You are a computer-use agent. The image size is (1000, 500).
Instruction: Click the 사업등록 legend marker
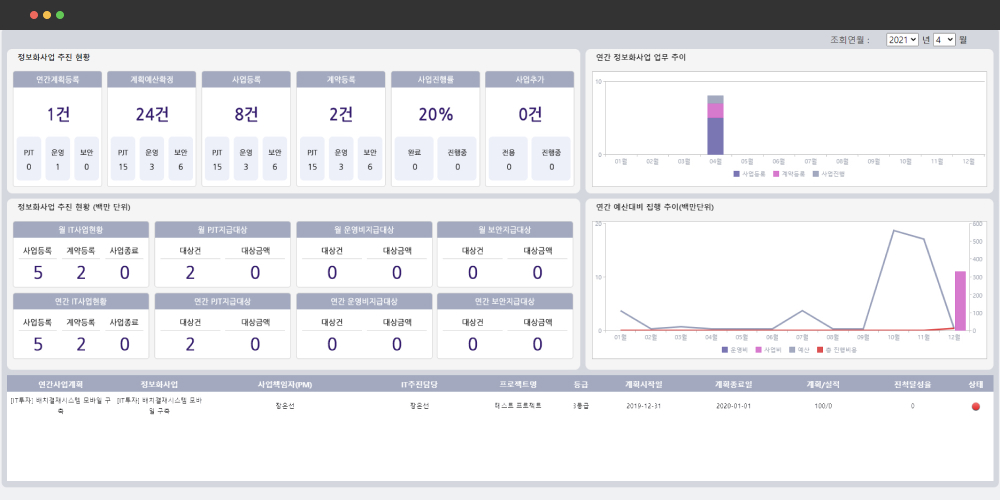[x=736, y=174]
